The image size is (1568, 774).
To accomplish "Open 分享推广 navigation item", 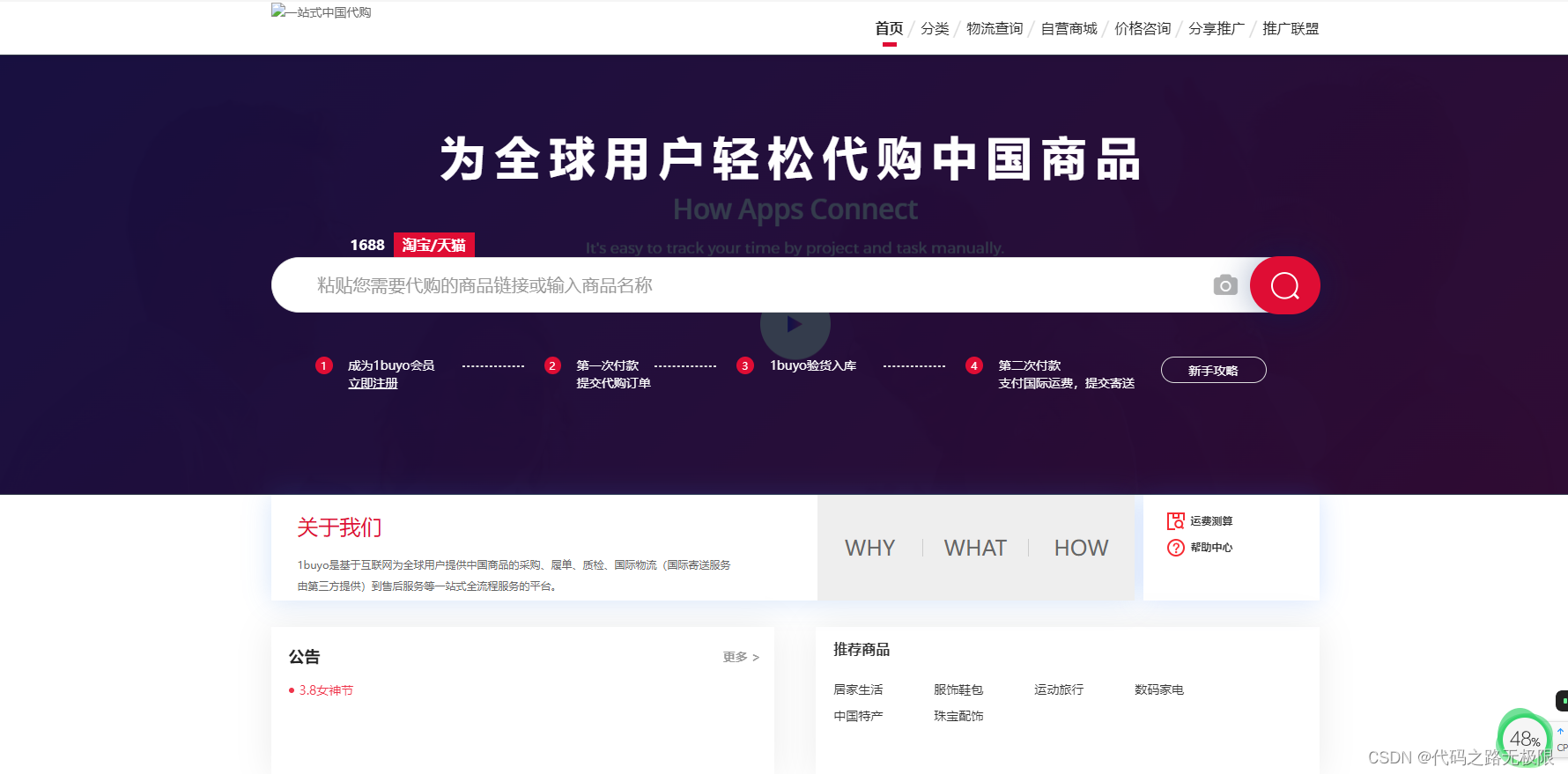I will coord(1217,29).
